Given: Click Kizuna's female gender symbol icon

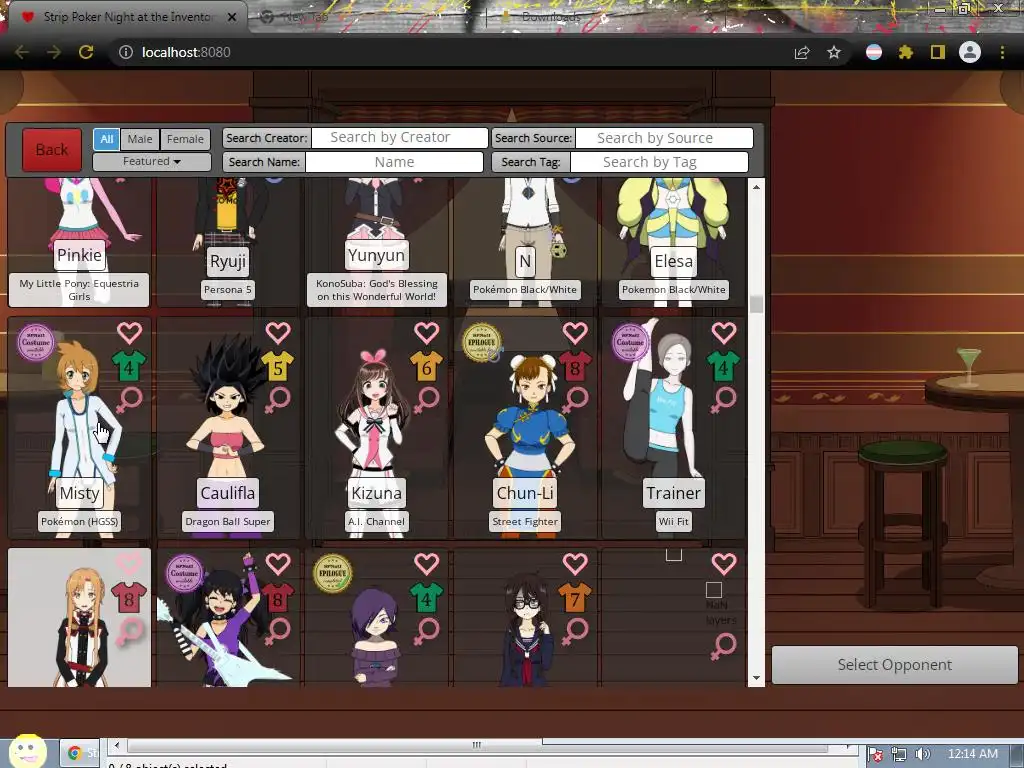Looking at the screenshot, I should 426,400.
